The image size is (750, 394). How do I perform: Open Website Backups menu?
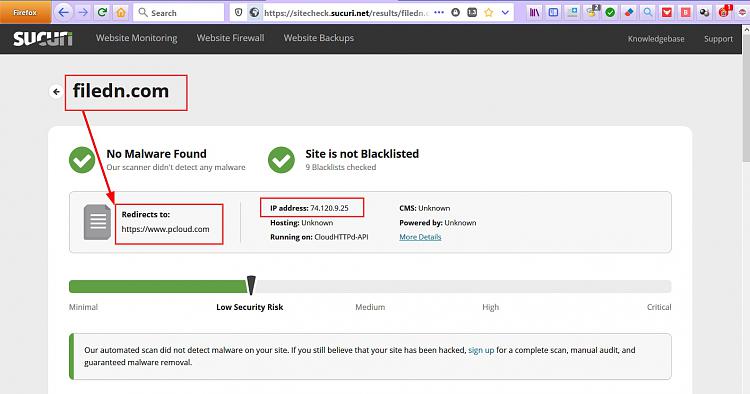tap(319, 38)
